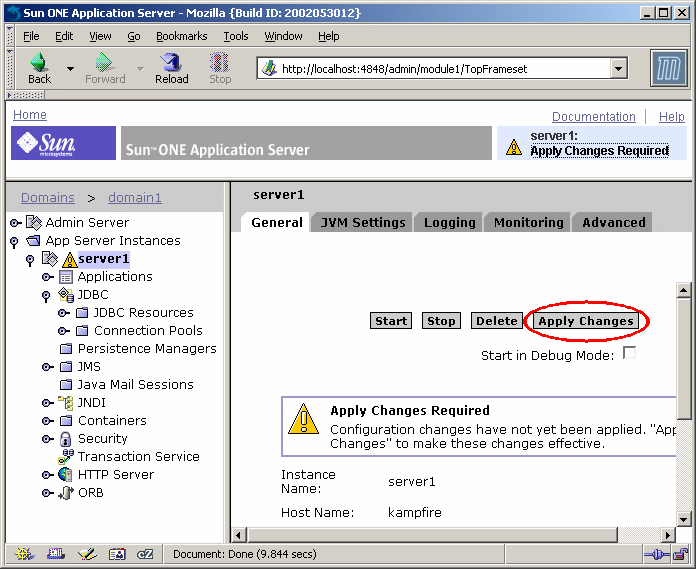Click the JMS folder icon
Image resolution: width=696 pixels, height=569 pixels.
click(66, 367)
